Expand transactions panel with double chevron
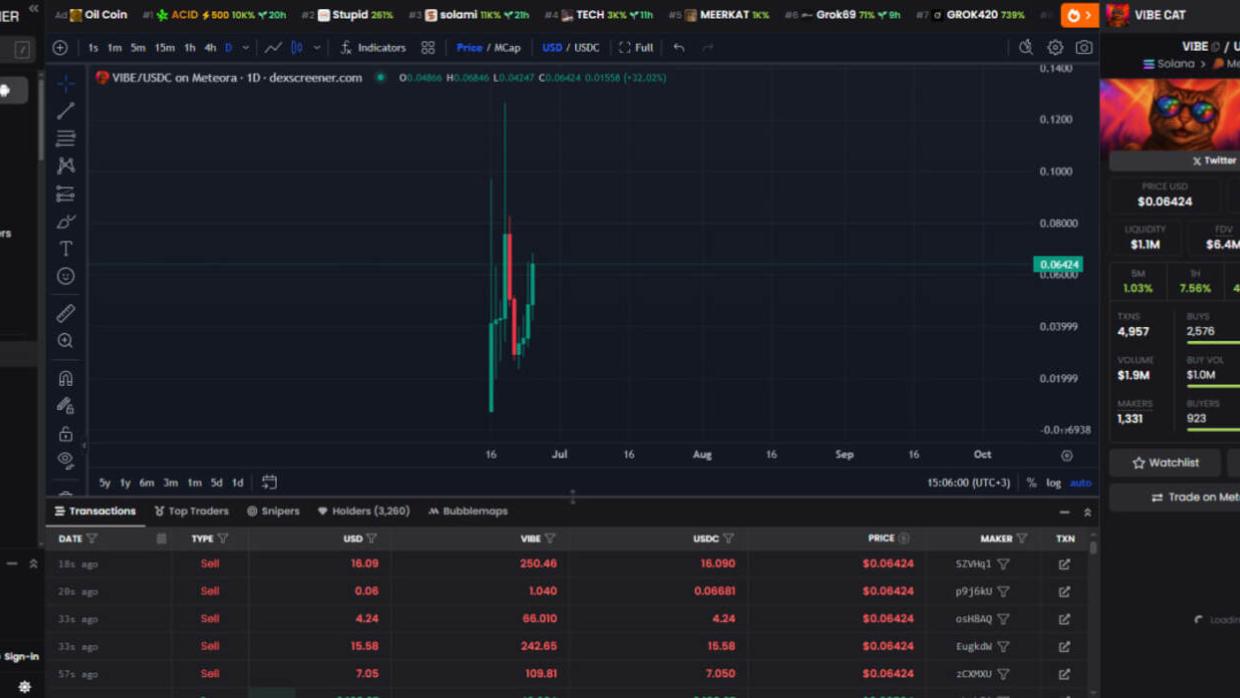This screenshot has height=698, width=1240. pos(1087,512)
